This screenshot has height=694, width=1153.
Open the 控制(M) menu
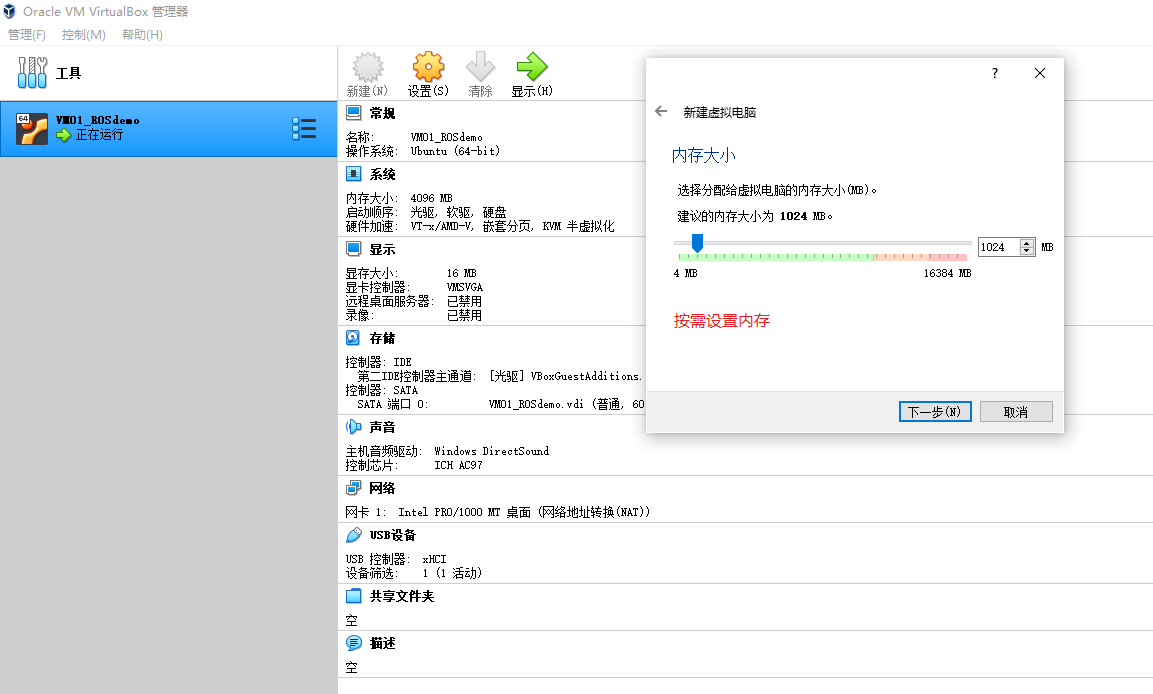pyautogui.click(x=84, y=35)
